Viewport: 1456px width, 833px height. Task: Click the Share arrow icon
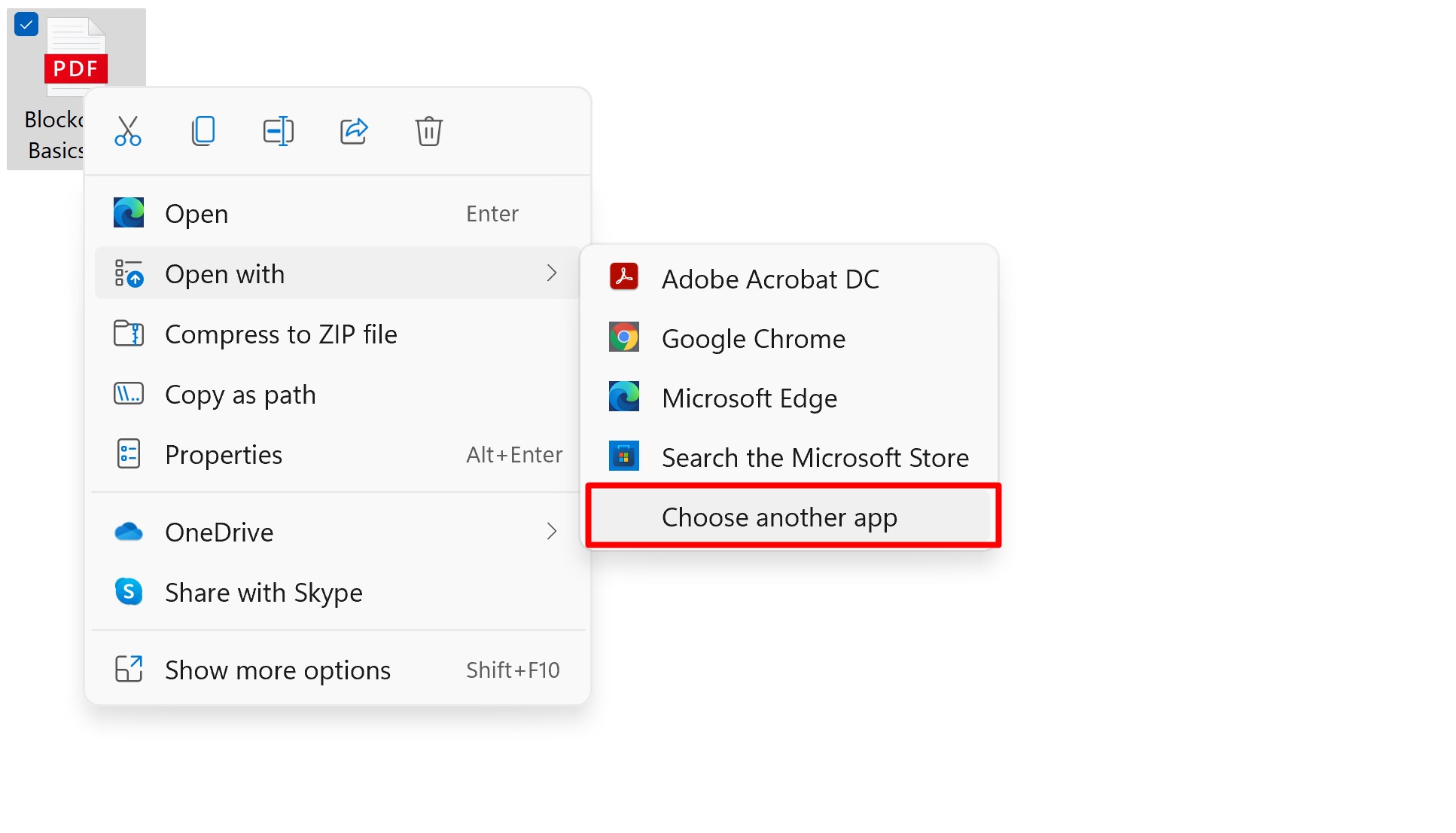coord(354,131)
